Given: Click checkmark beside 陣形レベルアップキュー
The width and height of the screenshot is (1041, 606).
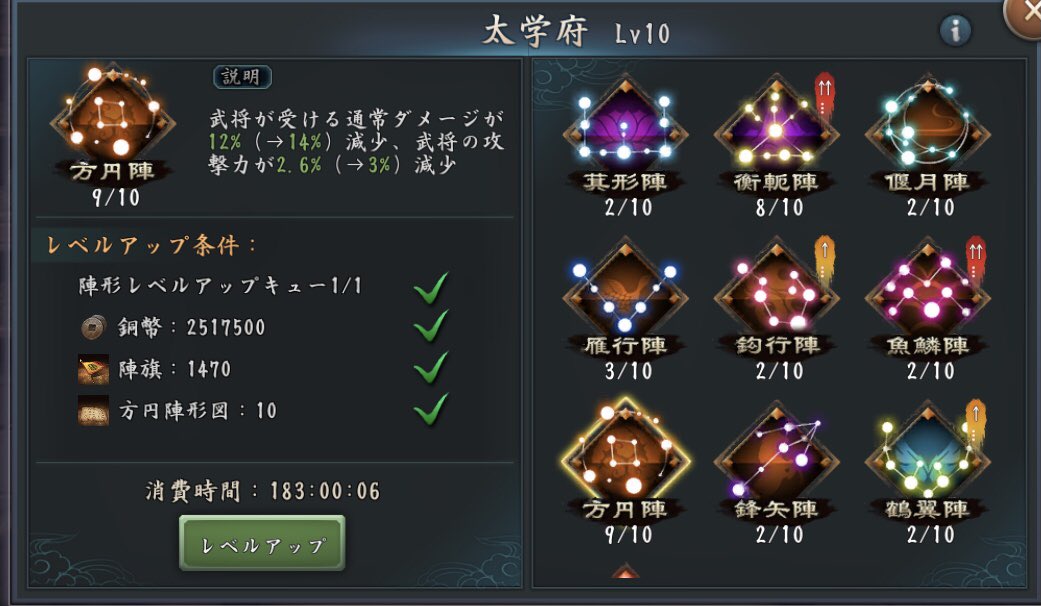Looking at the screenshot, I should [431, 287].
